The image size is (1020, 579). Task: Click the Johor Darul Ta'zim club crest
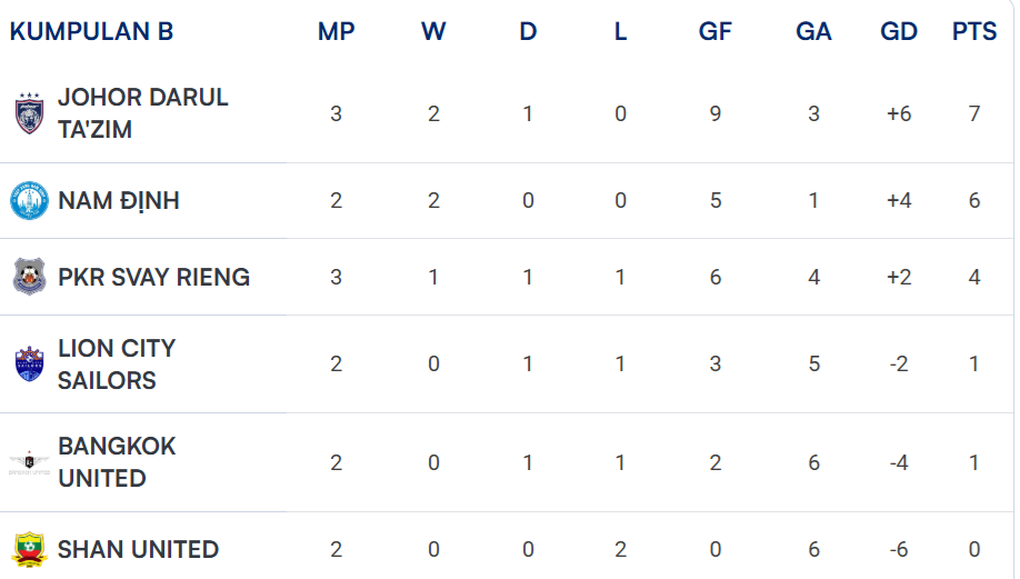(28, 113)
